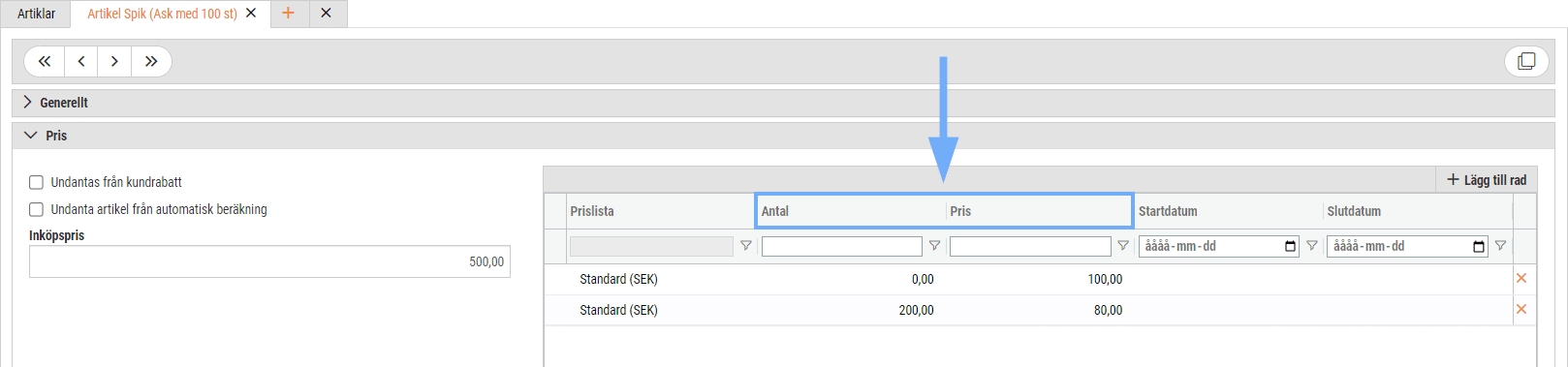The image size is (1568, 367).
Task: Open filter options for Antal column
Action: (934, 246)
